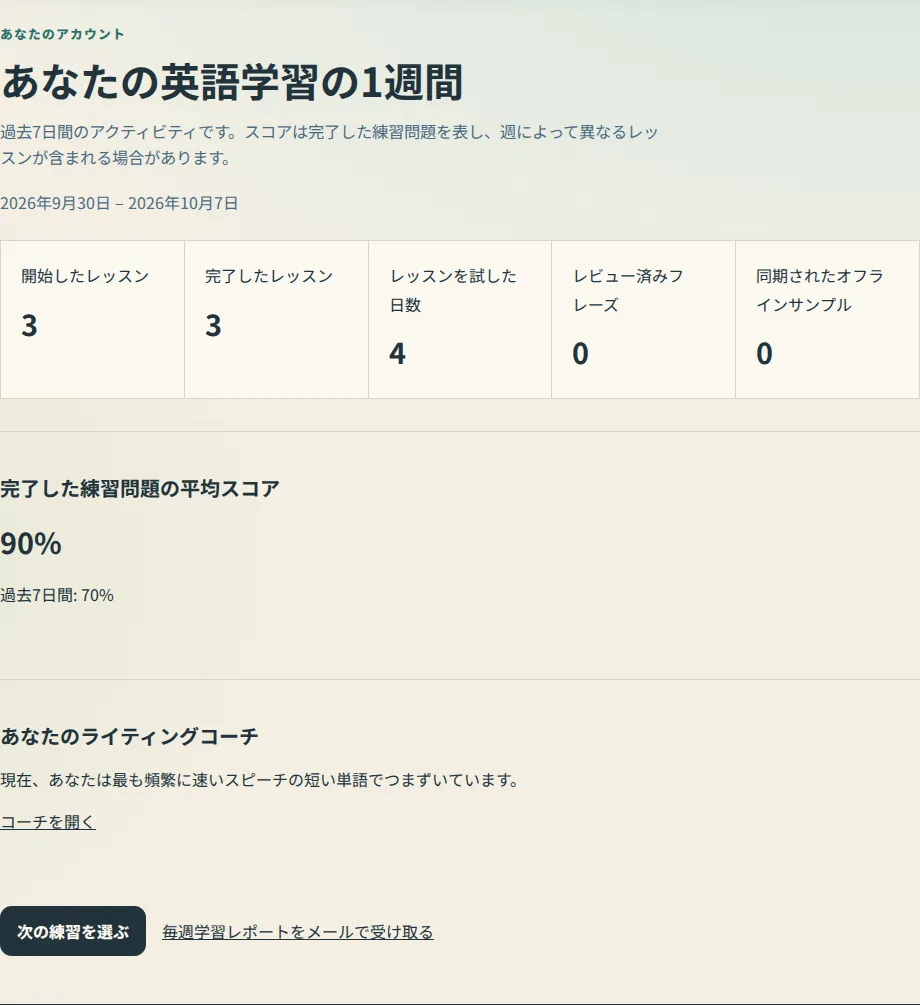Screen dimensions: 920x1005
Task: Click the あなたの英語学習の1週間 heading
Action: pyautogui.click(x=232, y=82)
